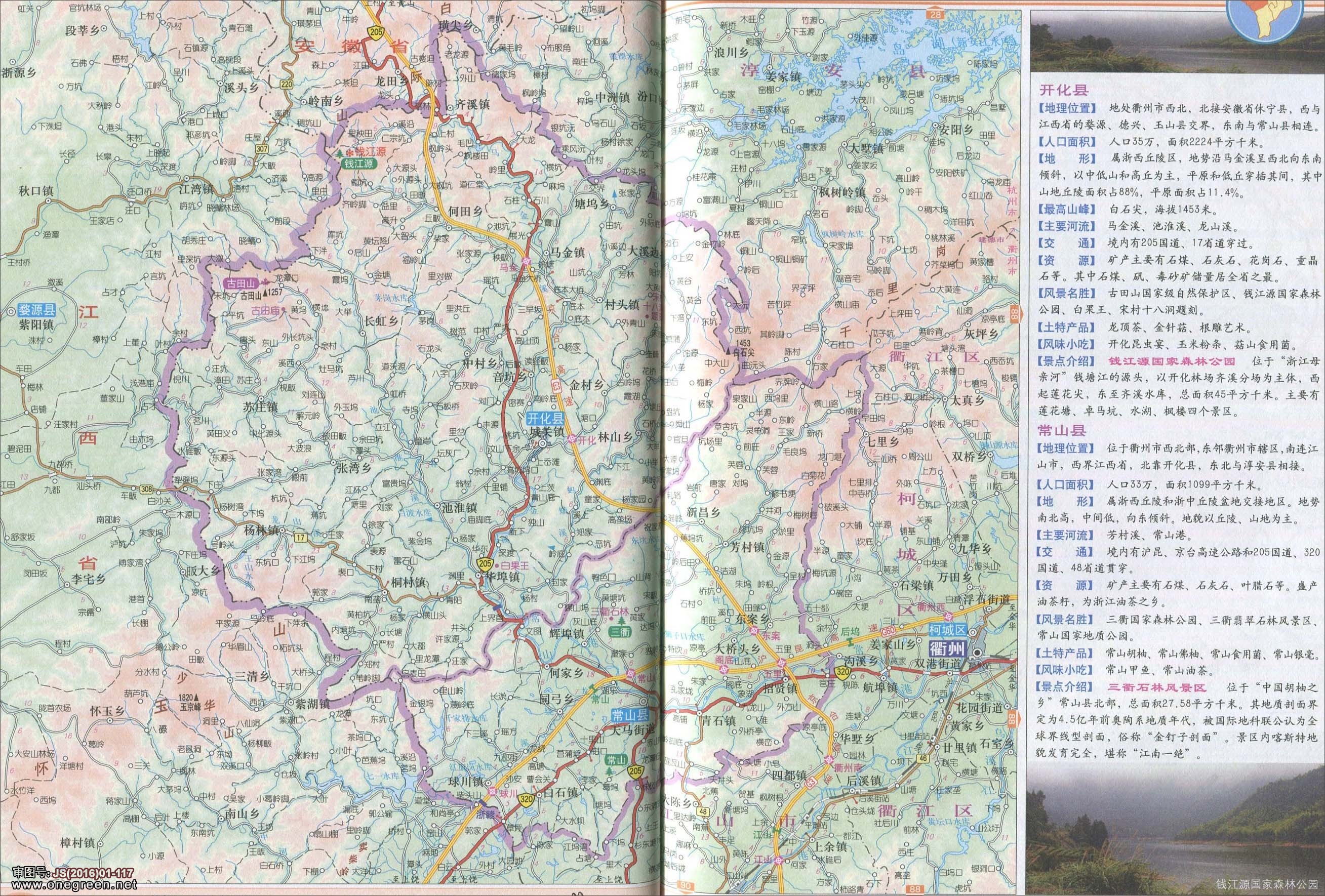Click route shield 308 near 汕头桥
Image resolution: width=1325 pixels, height=896 pixels.
click(147, 488)
